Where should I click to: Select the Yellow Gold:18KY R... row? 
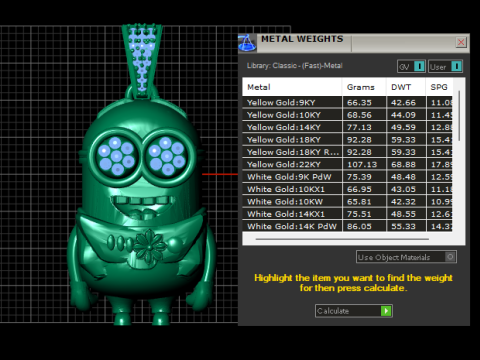[x=347, y=152]
